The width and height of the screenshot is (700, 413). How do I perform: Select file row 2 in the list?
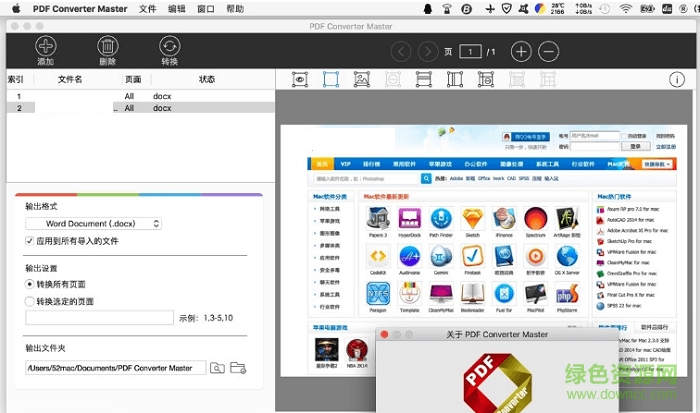coord(141,108)
